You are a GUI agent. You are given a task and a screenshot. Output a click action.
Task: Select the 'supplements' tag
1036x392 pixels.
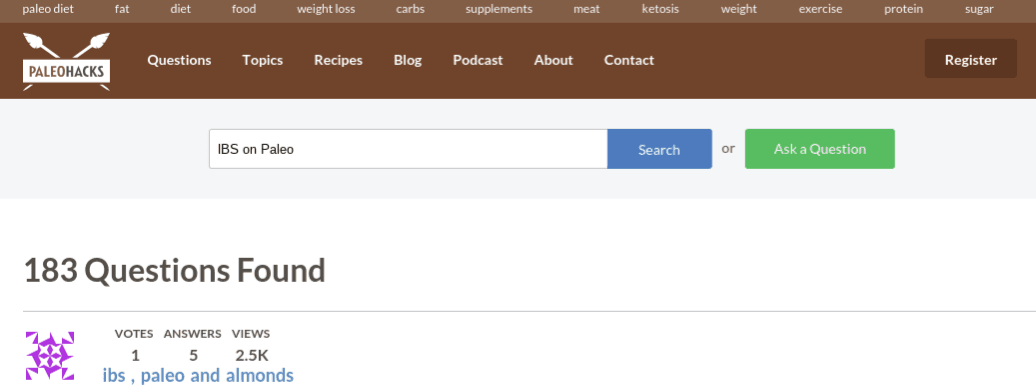point(499,10)
